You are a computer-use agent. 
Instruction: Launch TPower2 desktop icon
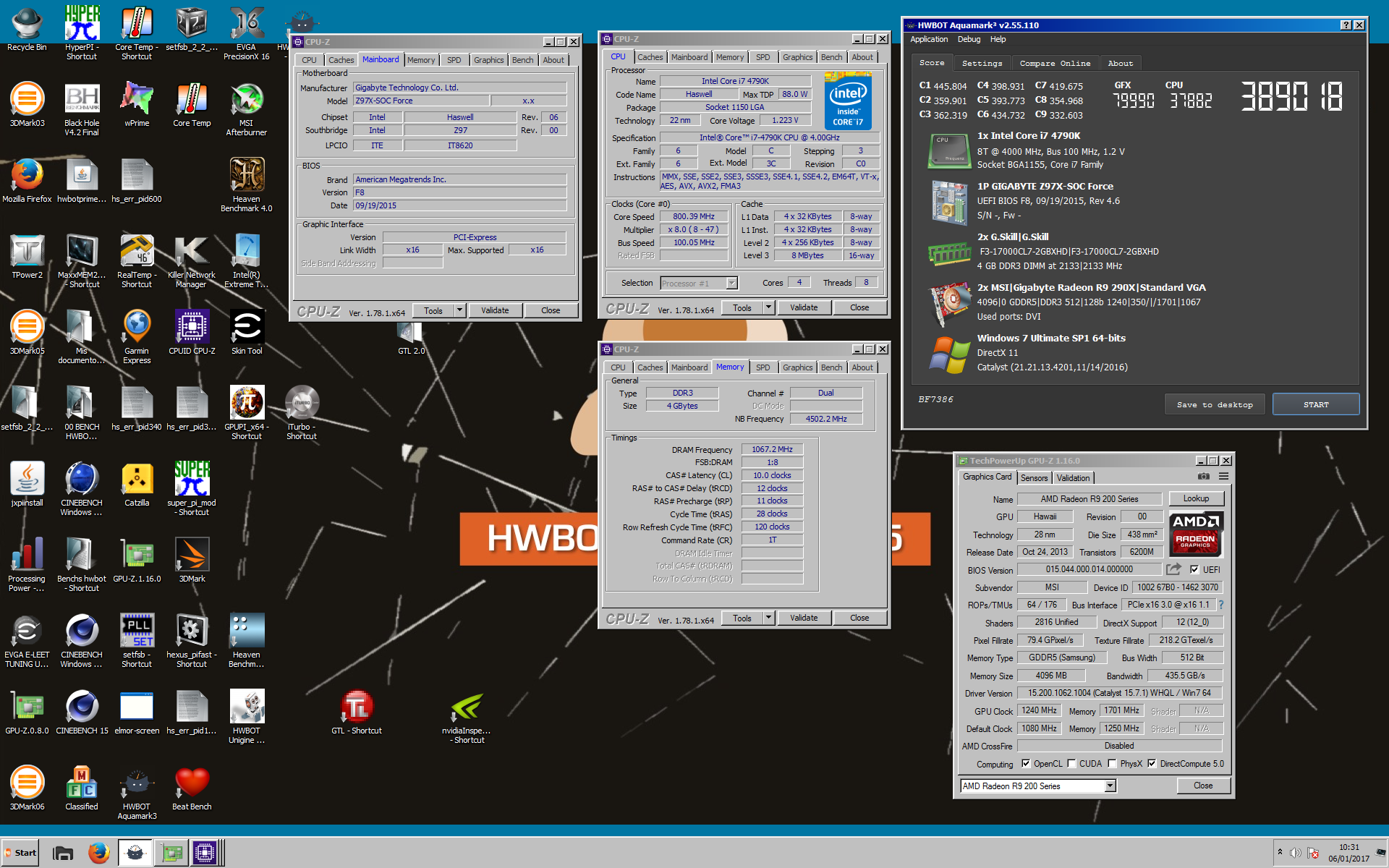click(27, 257)
